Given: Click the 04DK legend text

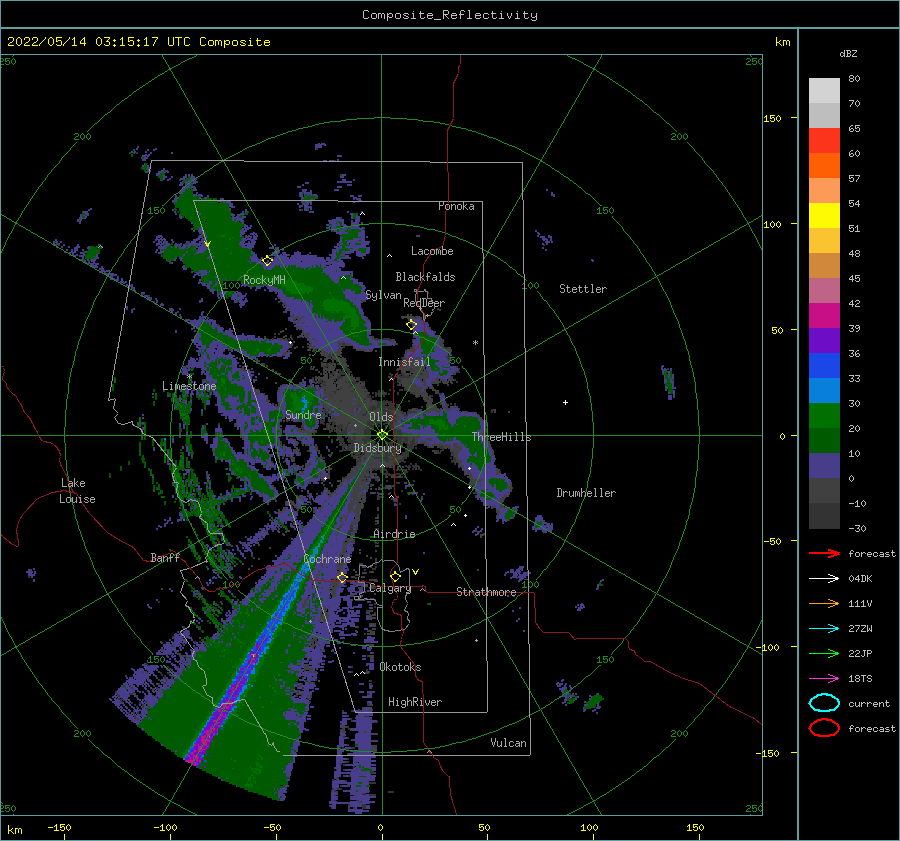Looking at the screenshot, I should point(860,579).
